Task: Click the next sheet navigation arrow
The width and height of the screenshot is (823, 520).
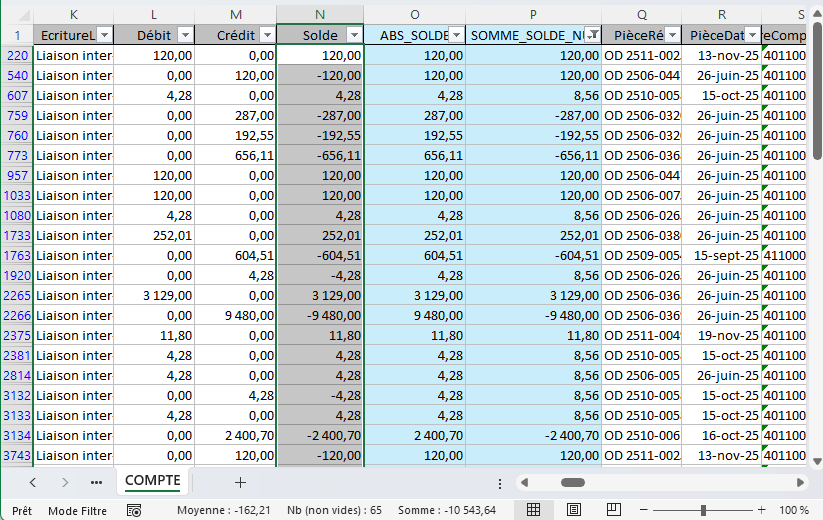Action: [x=65, y=482]
